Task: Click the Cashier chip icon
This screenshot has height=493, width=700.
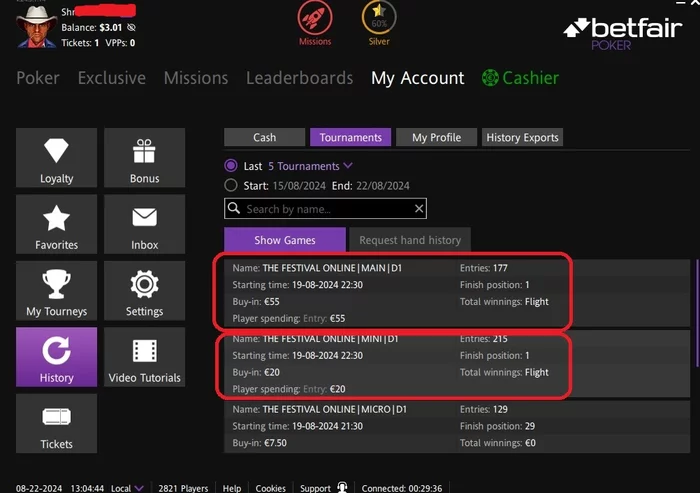Action: pos(490,78)
